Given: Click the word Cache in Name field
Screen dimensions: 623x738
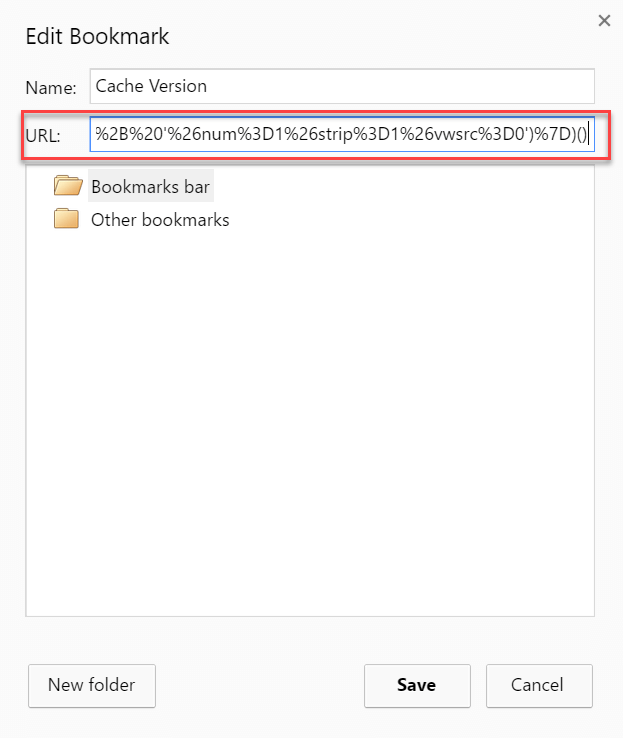Looking at the screenshot, I should 118,86.
